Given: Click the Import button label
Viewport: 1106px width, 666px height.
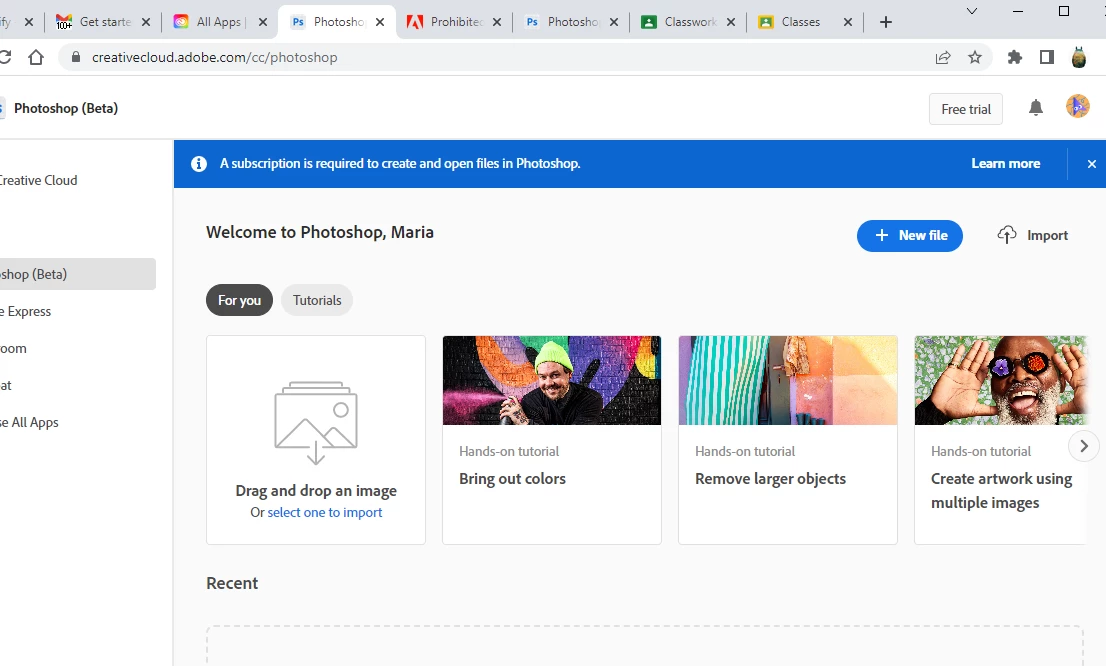Looking at the screenshot, I should (x=1047, y=236).
